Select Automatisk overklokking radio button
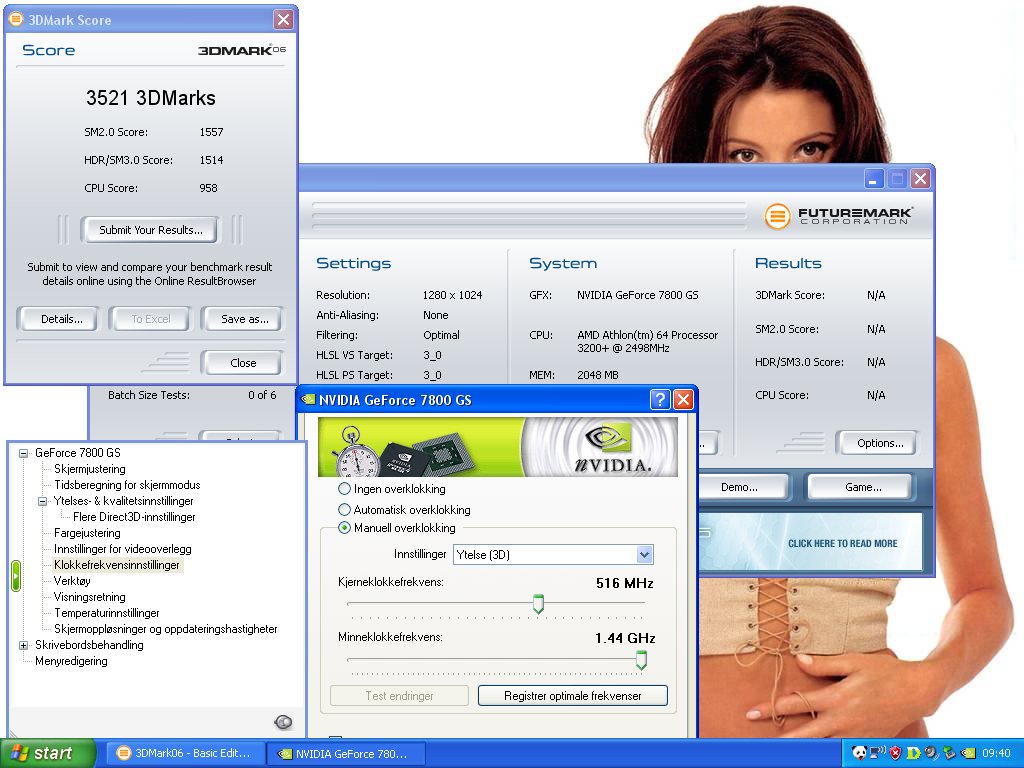Viewport: 1024px width, 768px height. coord(344,509)
